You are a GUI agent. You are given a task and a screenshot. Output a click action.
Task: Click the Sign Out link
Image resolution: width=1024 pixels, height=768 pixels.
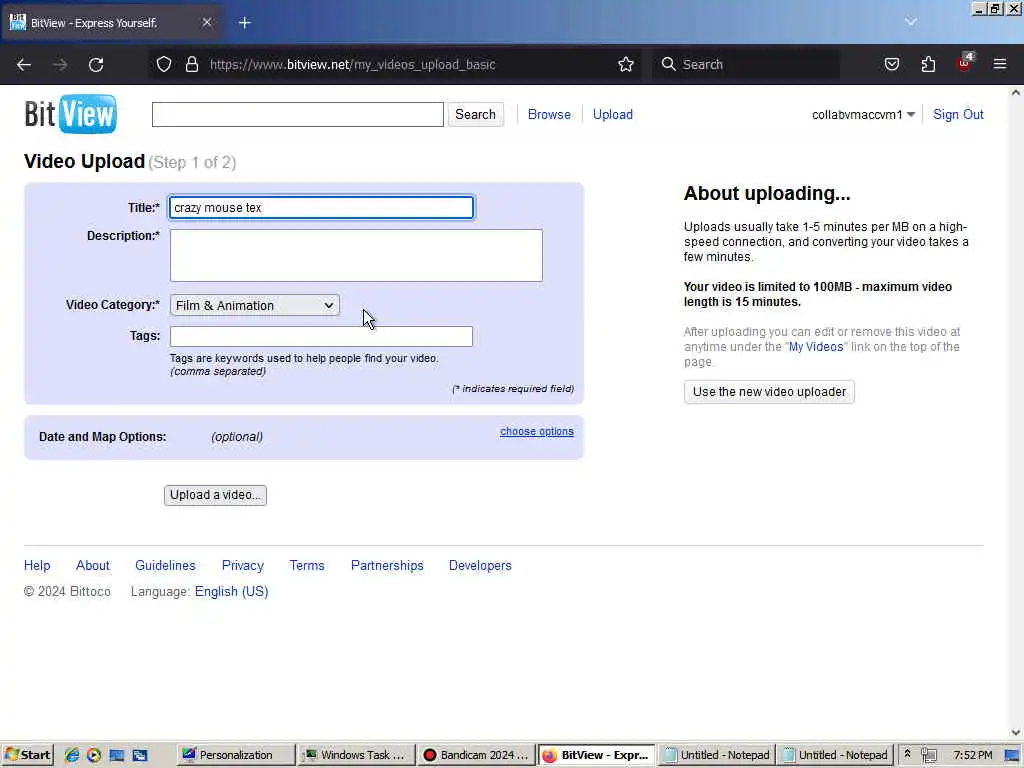point(958,114)
